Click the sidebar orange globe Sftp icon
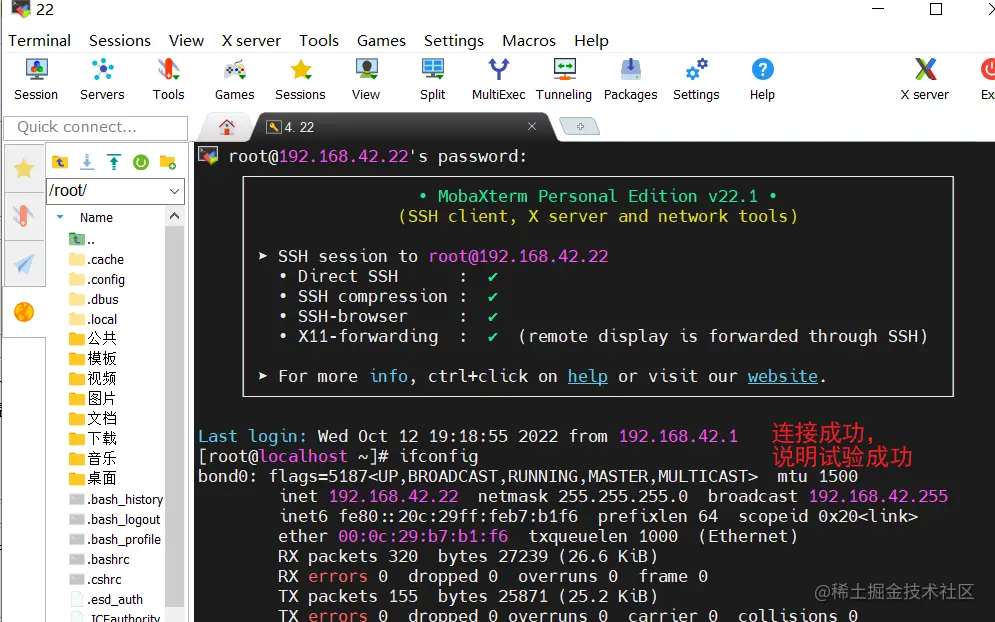 24,312
